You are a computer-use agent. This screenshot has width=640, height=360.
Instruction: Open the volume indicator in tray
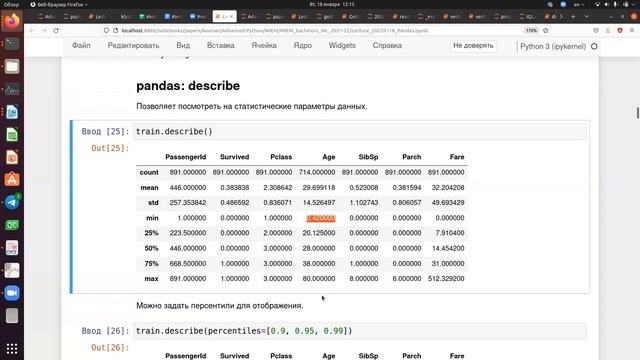[607, 4]
